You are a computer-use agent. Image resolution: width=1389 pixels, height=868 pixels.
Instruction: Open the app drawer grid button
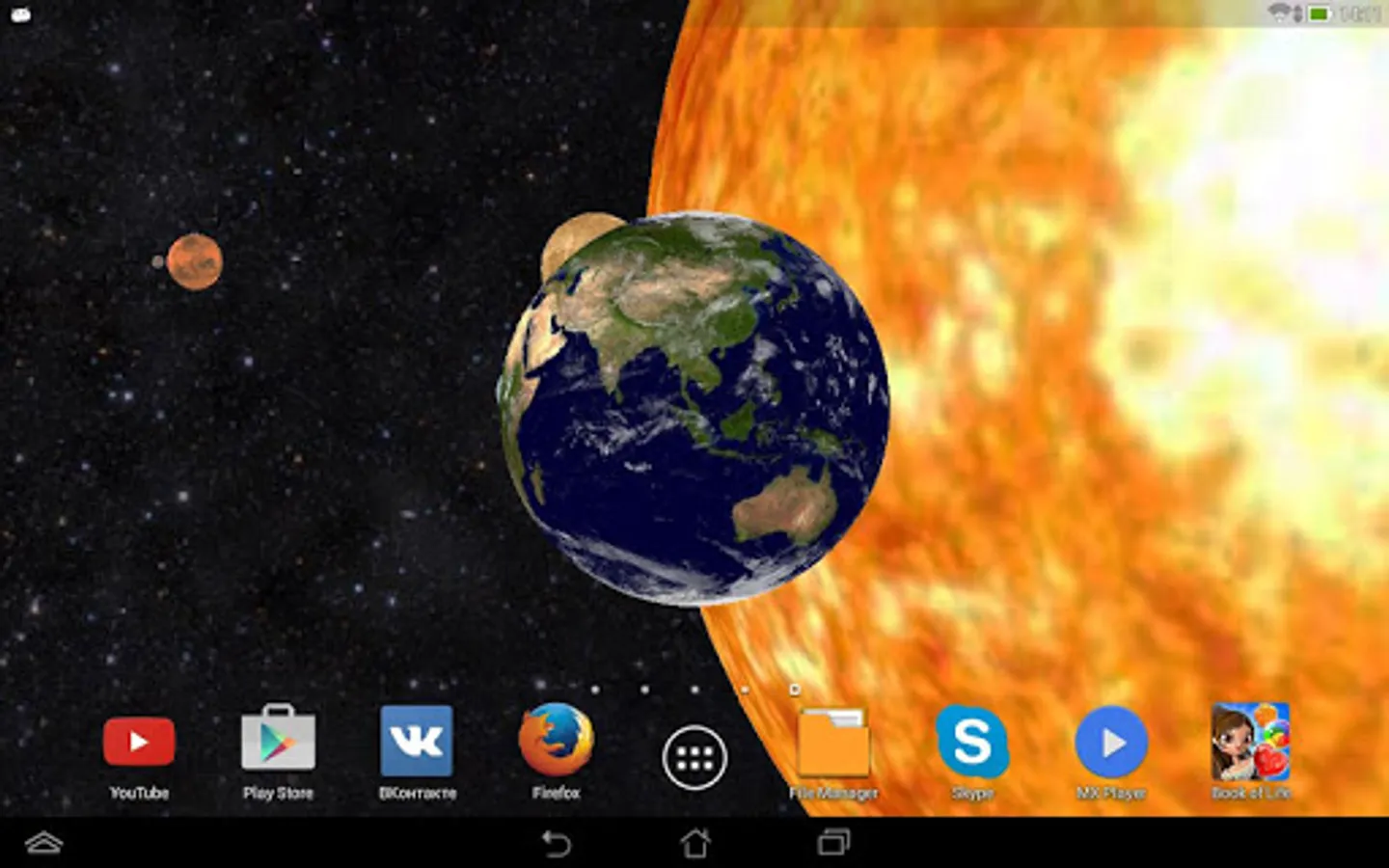coord(694,758)
